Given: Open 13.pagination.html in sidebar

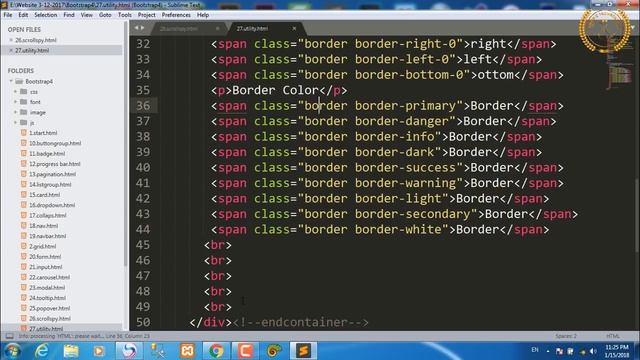Looking at the screenshot, I should (x=52, y=174).
